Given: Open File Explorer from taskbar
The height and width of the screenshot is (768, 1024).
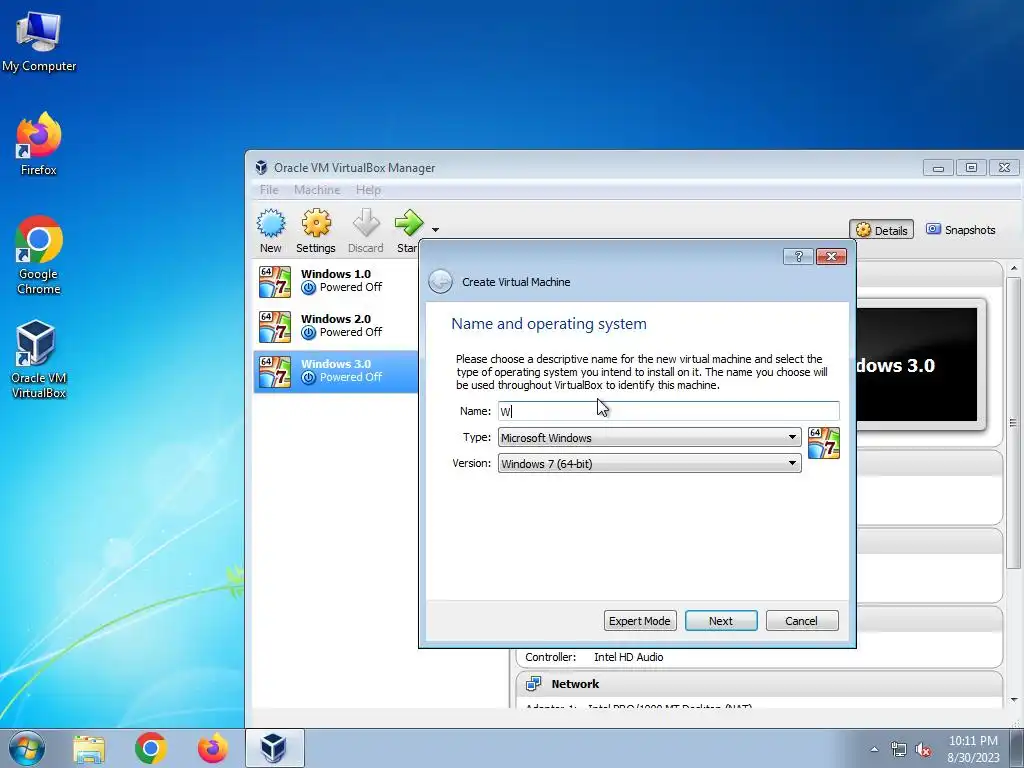Looking at the screenshot, I should point(89,748).
